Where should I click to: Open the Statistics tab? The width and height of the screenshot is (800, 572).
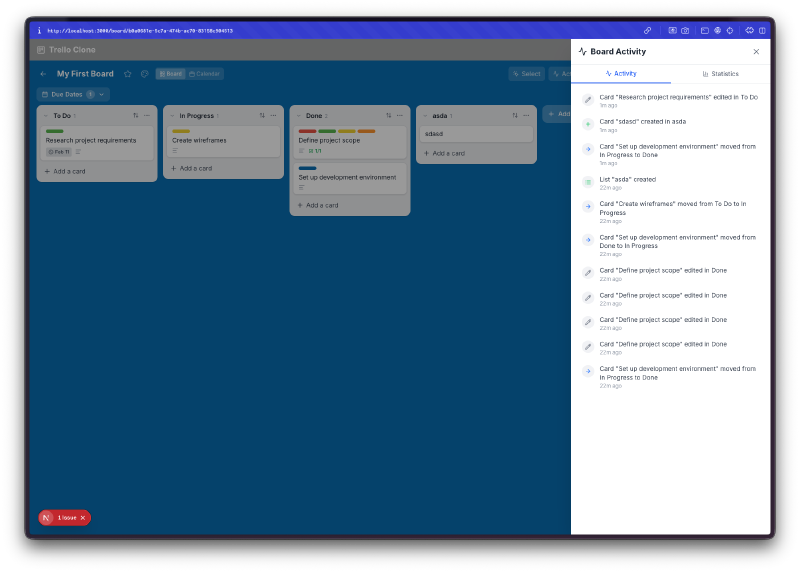pyautogui.click(x=720, y=74)
